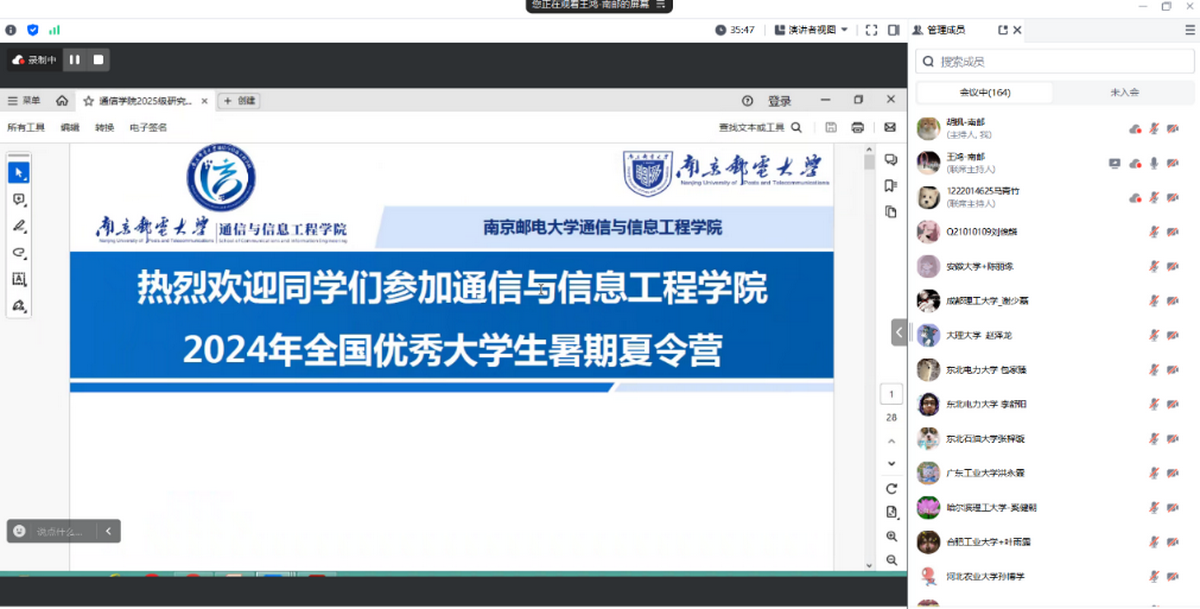The height and width of the screenshot is (609, 1200).
Task: Choose the add comment tool
Action: (18, 200)
